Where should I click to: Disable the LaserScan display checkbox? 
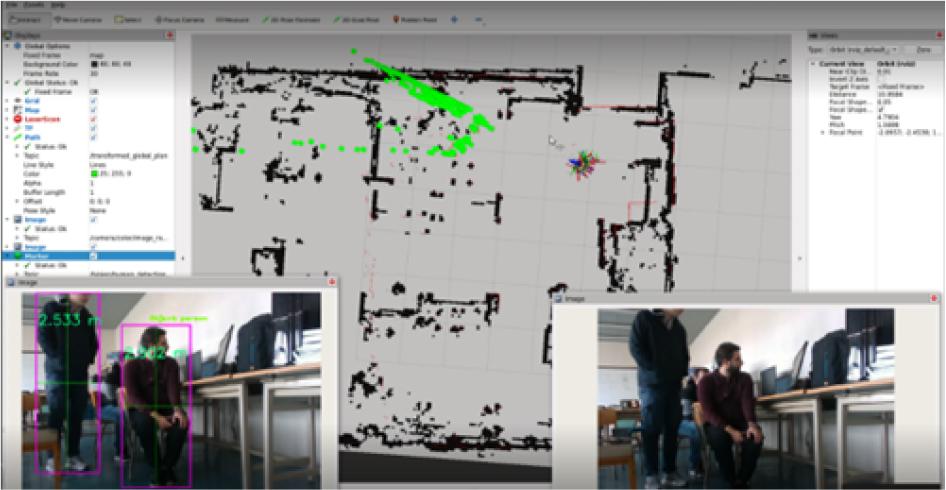[93, 119]
